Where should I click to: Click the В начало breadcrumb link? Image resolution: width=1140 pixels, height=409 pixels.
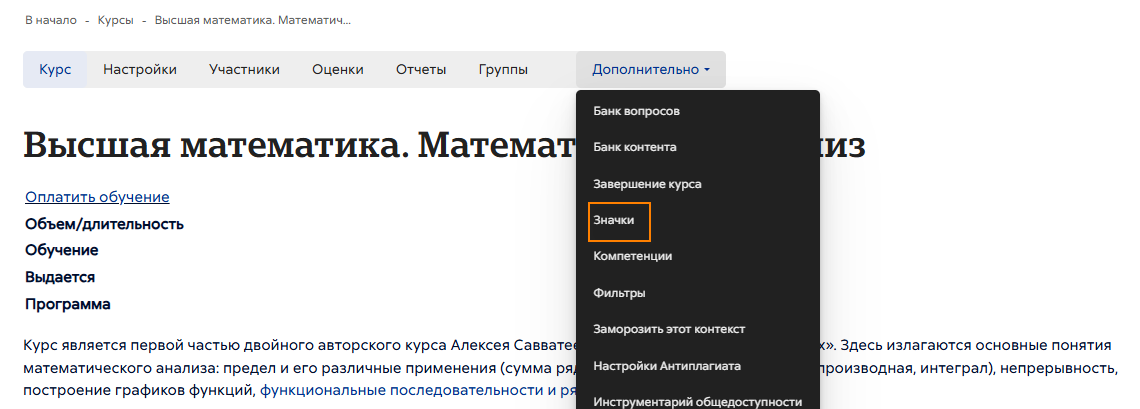(49, 20)
